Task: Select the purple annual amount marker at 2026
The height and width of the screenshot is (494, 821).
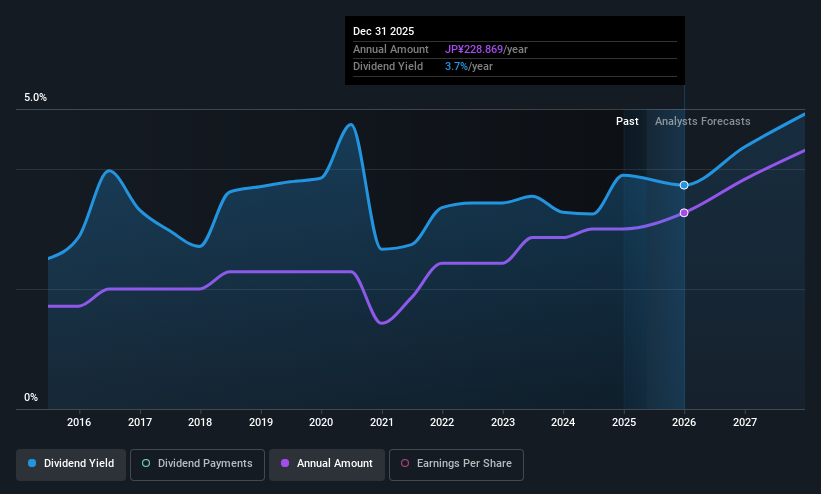Action: pyautogui.click(x=684, y=213)
